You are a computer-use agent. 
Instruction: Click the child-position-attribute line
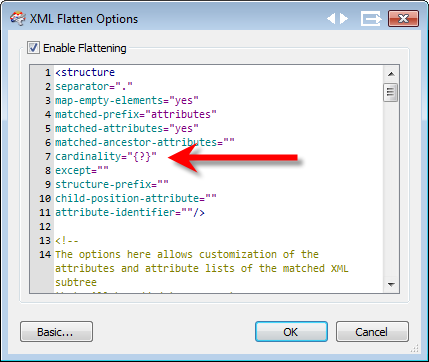coord(136,198)
